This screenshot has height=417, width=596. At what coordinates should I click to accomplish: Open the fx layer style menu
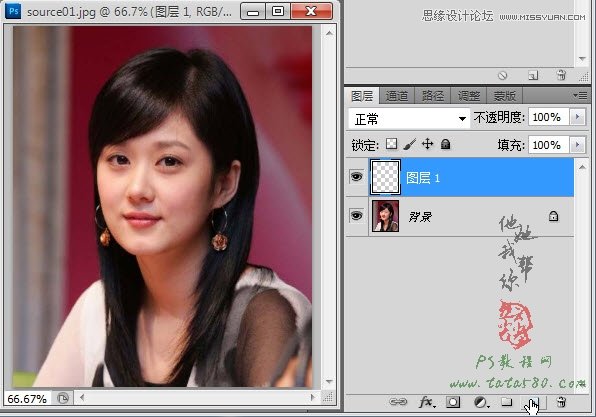pos(427,402)
